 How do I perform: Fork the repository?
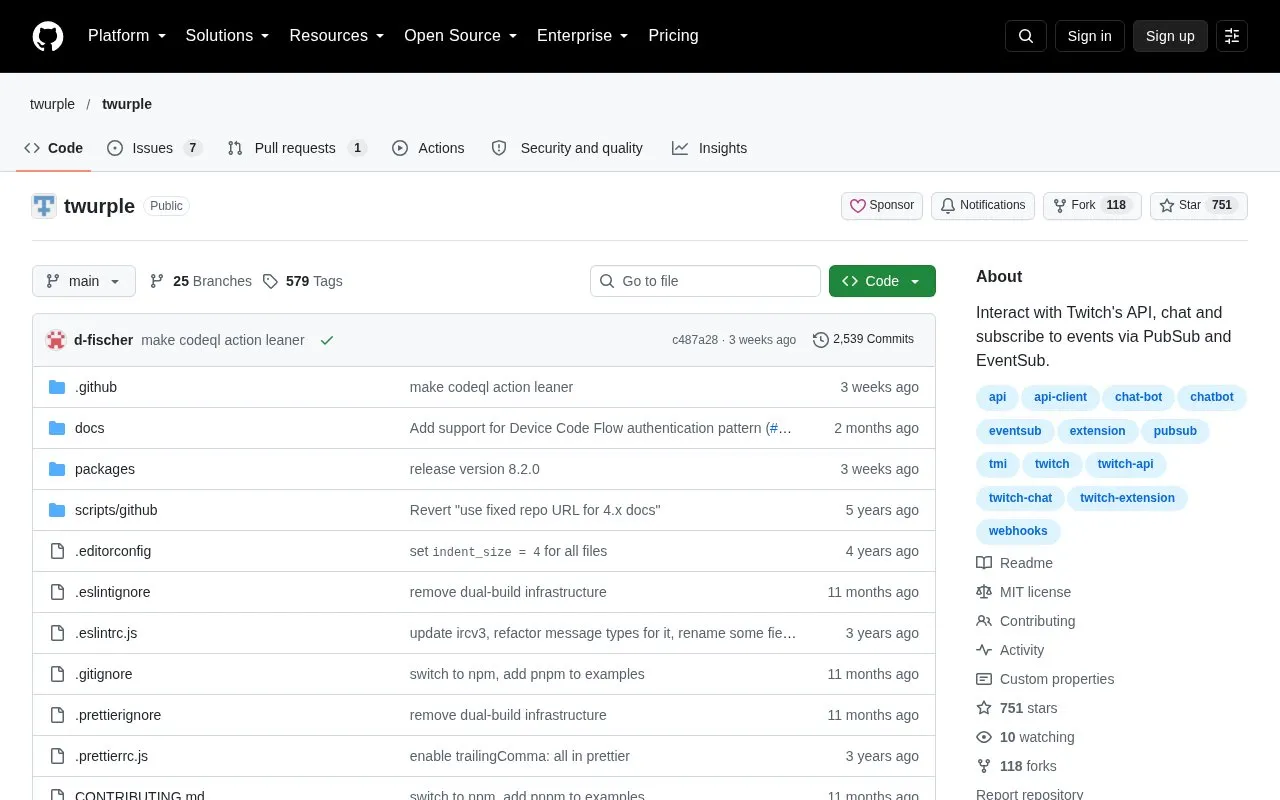(1092, 206)
